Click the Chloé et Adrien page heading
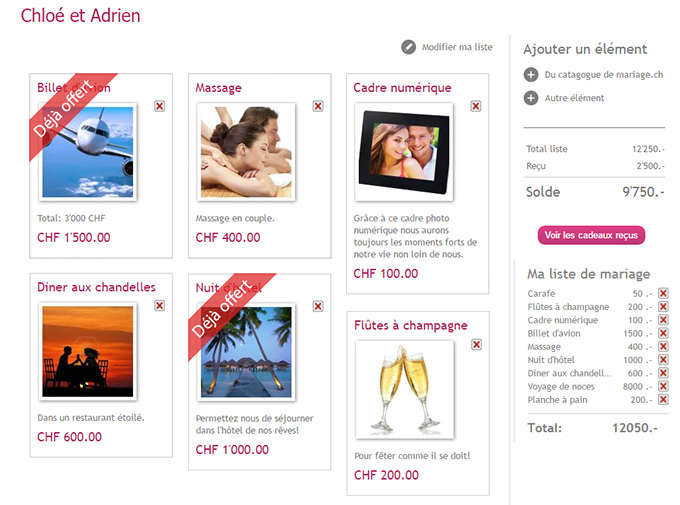This screenshot has height=505, width=680. pyautogui.click(x=81, y=16)
